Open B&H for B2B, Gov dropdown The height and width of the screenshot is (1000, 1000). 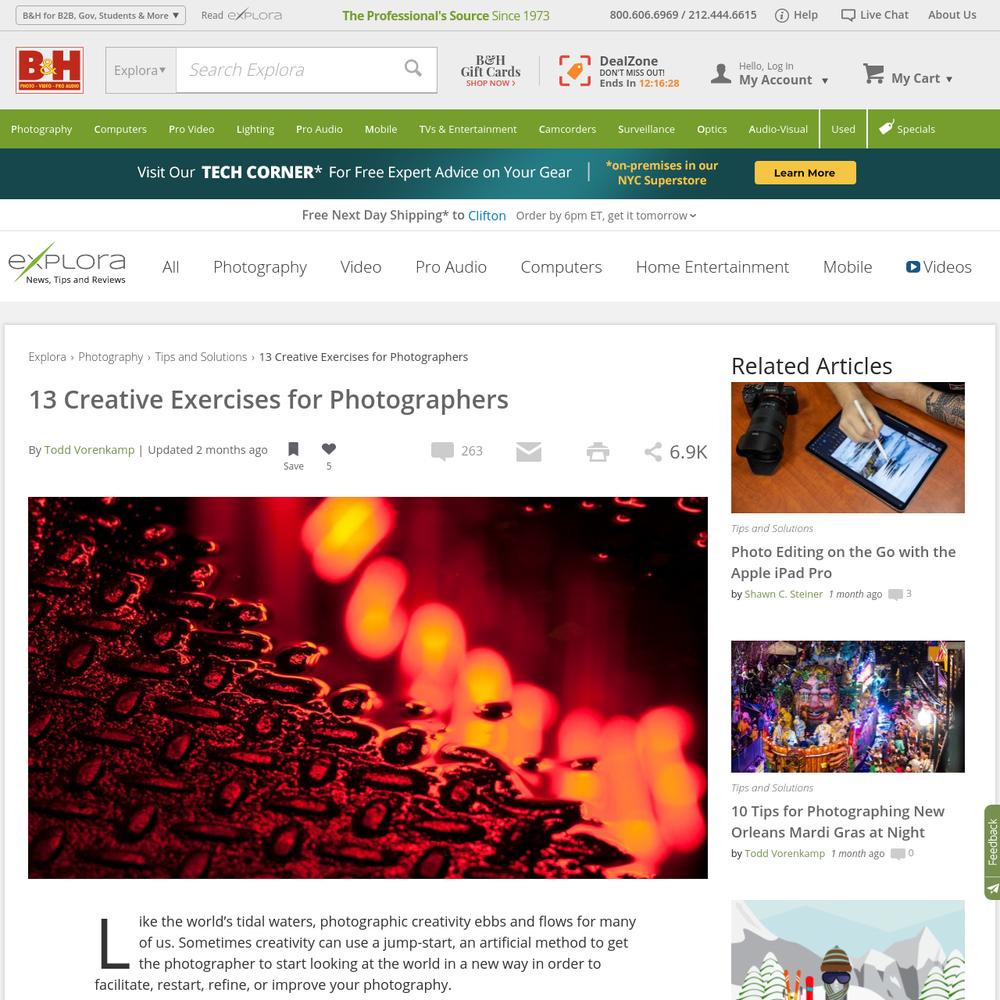101,15
